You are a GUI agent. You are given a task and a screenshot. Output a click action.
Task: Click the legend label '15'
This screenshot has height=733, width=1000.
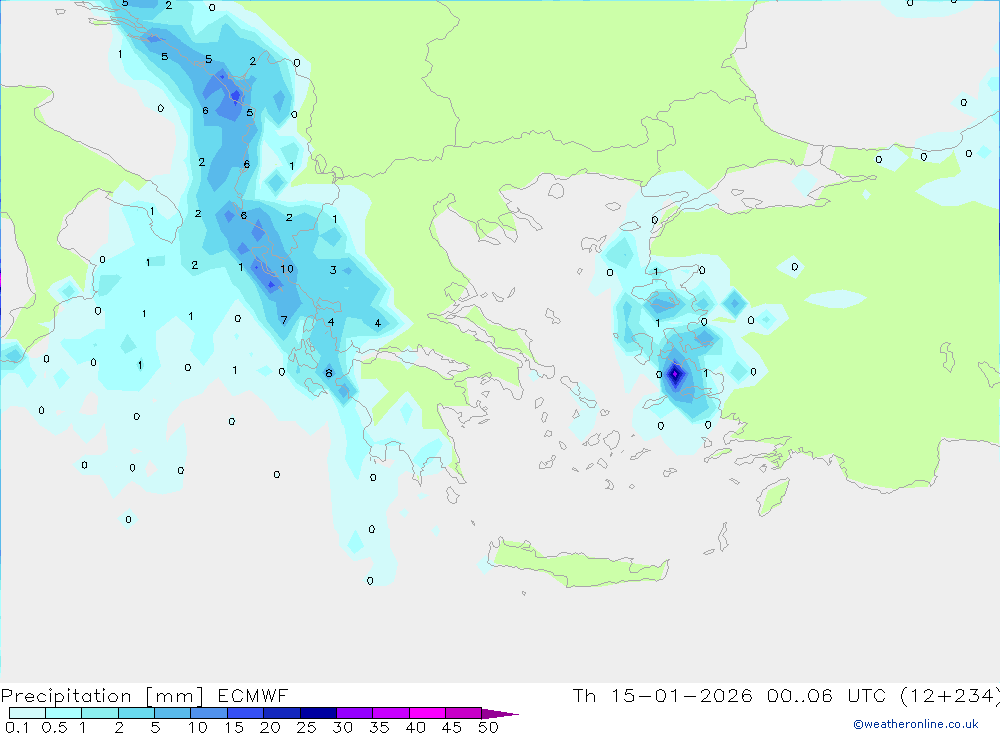tap(234, 727)
